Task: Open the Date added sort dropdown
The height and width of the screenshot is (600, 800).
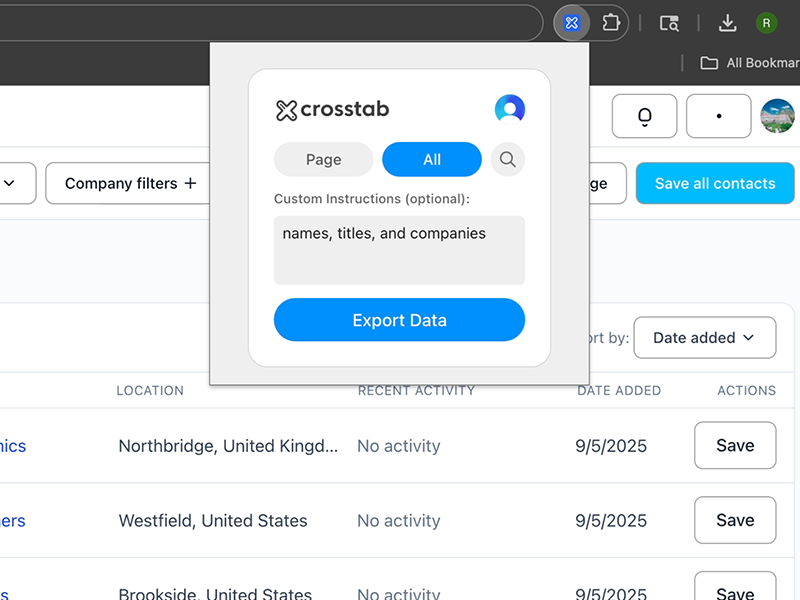Action: pos(704,337)
